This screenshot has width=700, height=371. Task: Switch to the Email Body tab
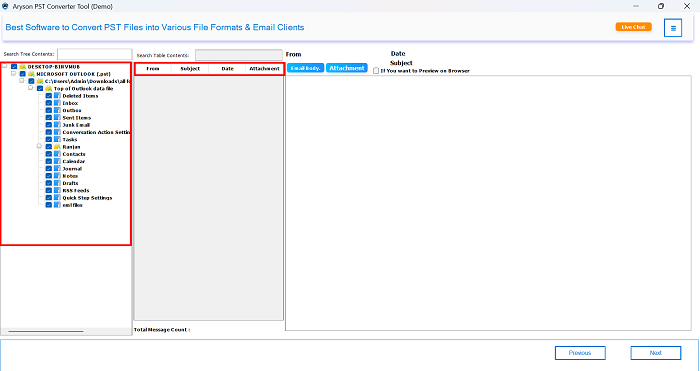coord(305,68)
